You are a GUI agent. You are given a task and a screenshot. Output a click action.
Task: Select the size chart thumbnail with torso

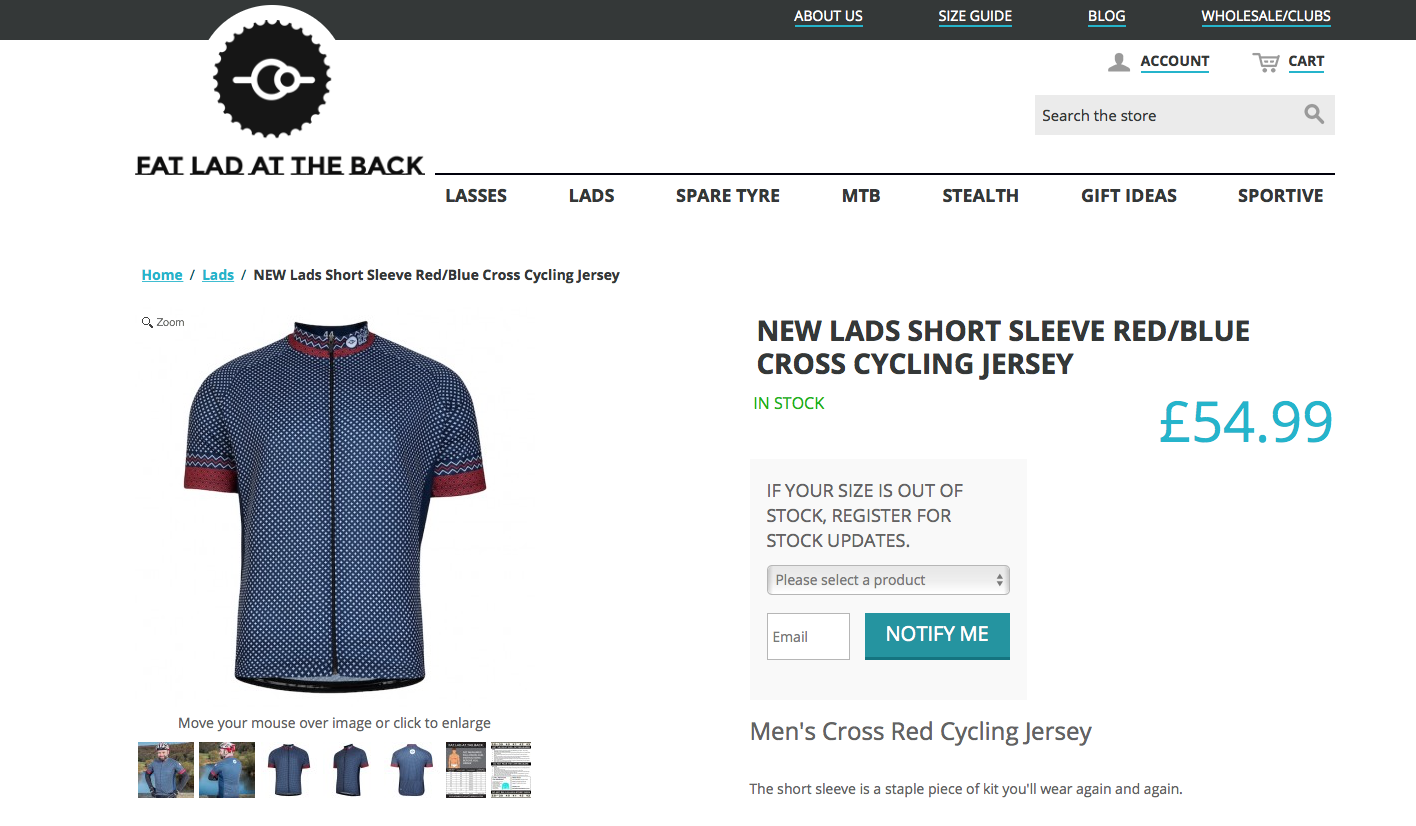tap(465, 769)
